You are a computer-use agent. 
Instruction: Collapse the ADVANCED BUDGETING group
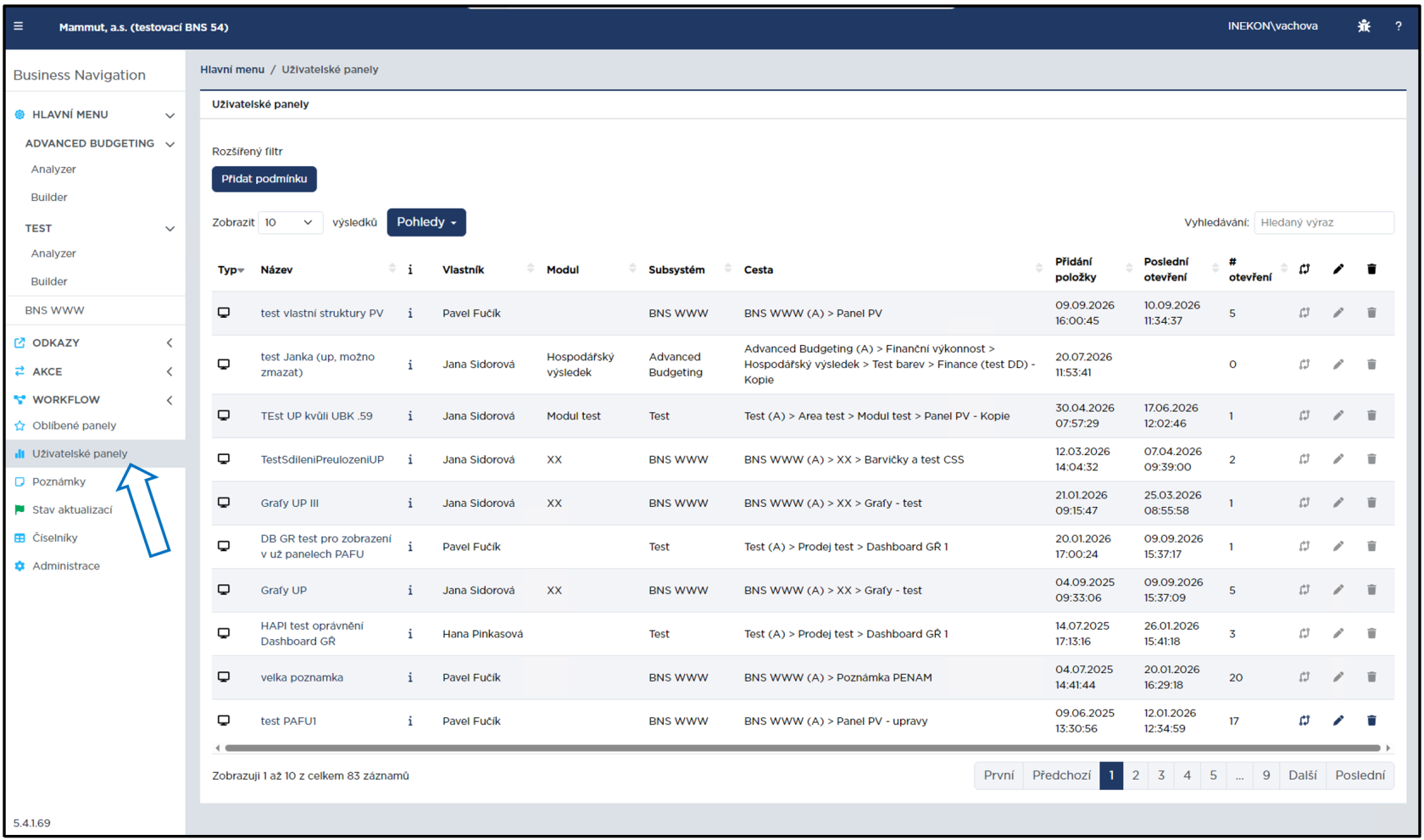click(x=170, y=144)
